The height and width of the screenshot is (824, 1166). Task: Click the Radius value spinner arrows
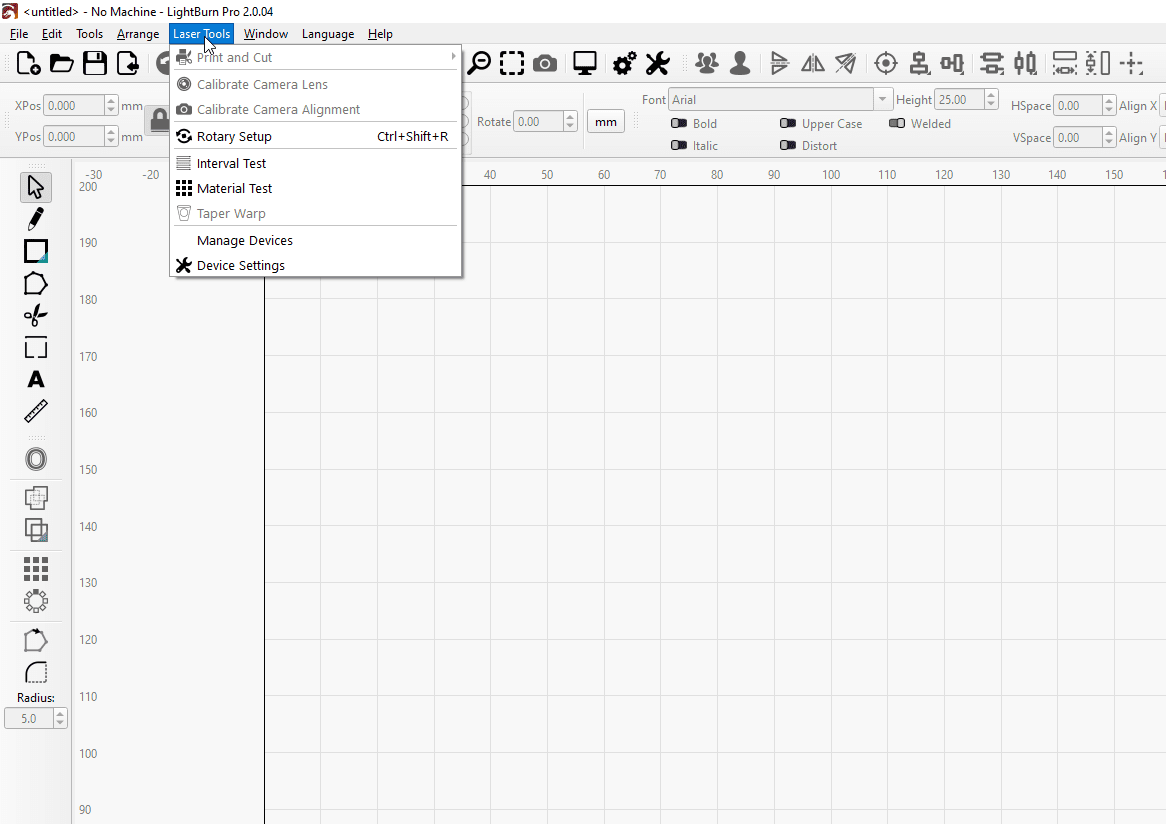point(60,718)
